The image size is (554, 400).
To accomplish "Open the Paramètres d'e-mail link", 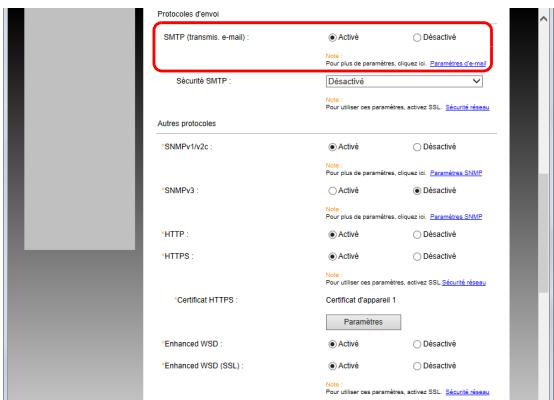I will coord(458,64).
